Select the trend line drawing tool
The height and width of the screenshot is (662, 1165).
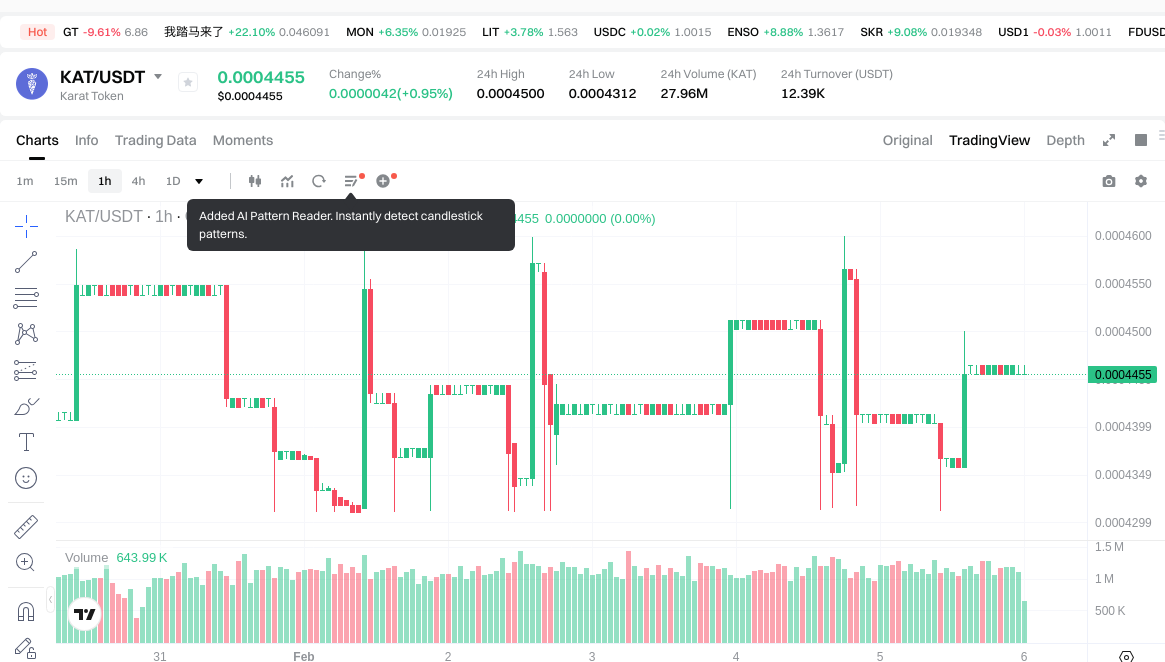26,262
